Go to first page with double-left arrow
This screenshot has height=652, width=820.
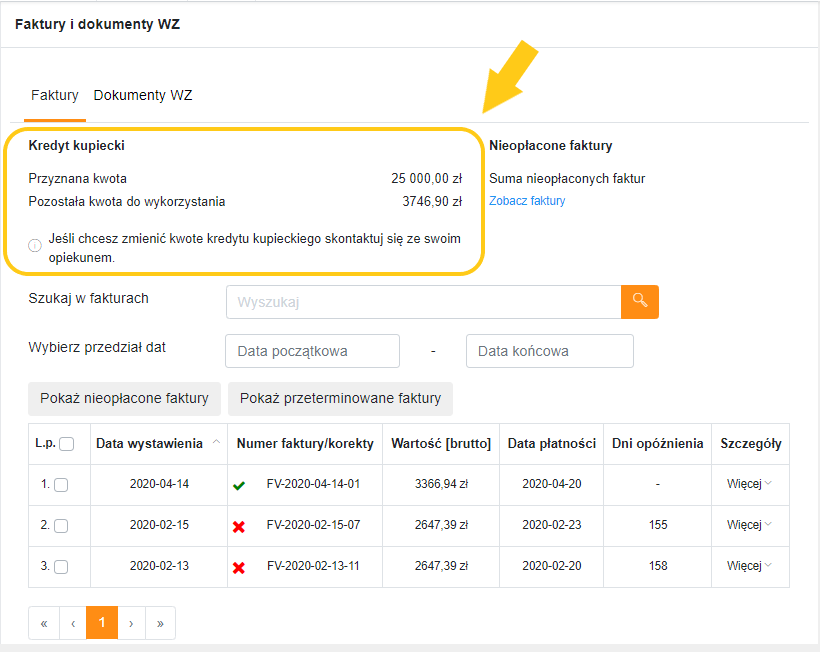44,623
